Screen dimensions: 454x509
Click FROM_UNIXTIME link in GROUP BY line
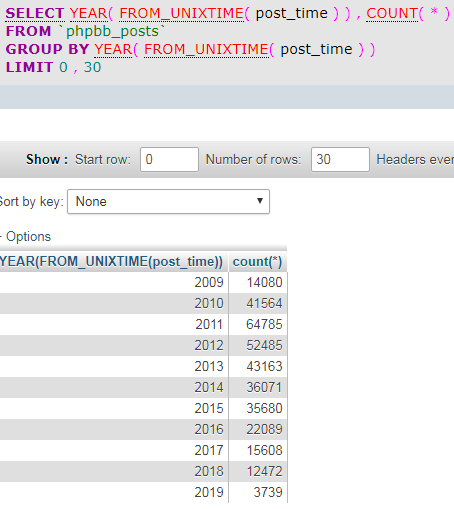pyautogui.click(x=206, y=49)
